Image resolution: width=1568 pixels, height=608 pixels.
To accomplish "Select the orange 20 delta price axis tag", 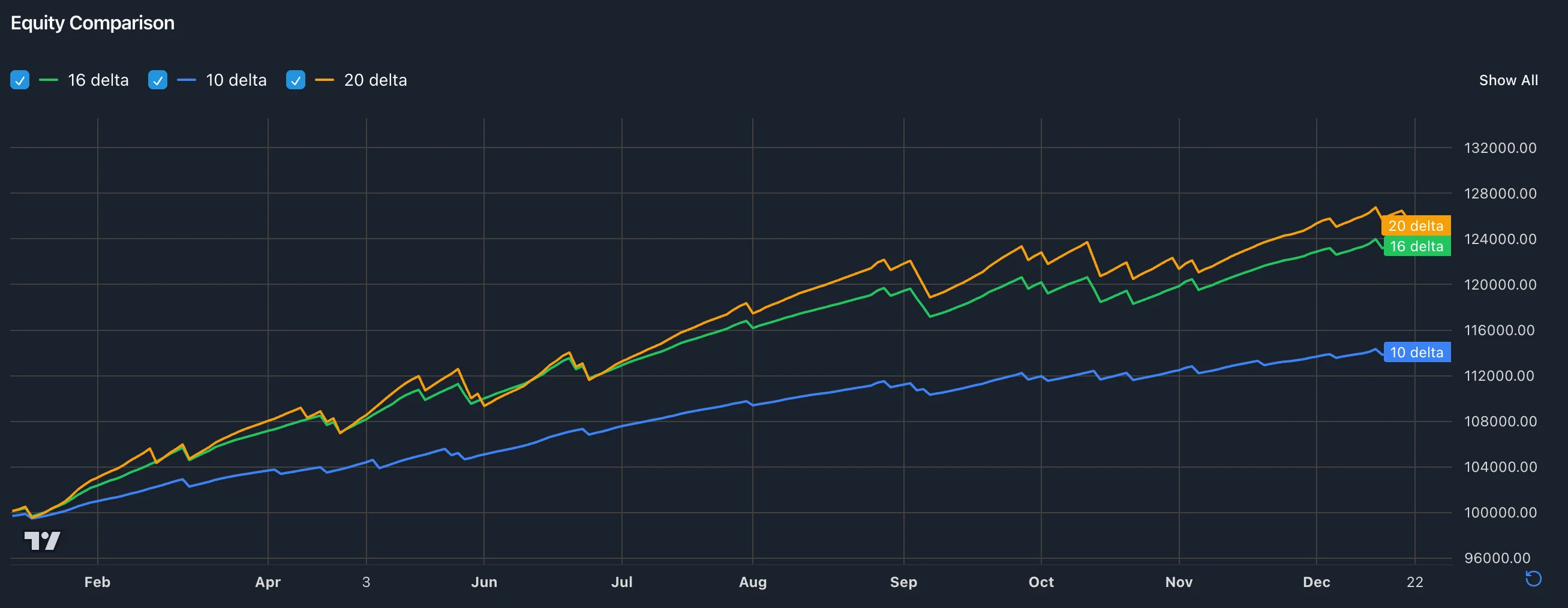I will tap(1415, 226).
